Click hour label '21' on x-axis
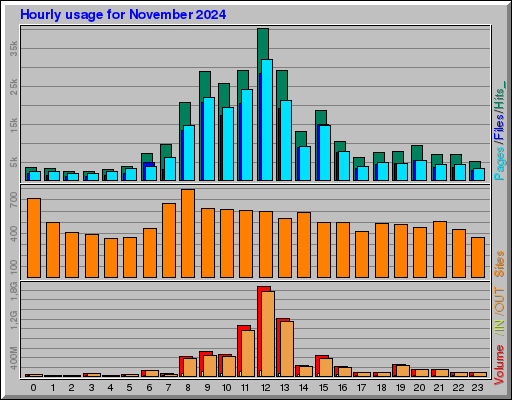This screenshot has width=512, height=400. click(x=439, y=388)
